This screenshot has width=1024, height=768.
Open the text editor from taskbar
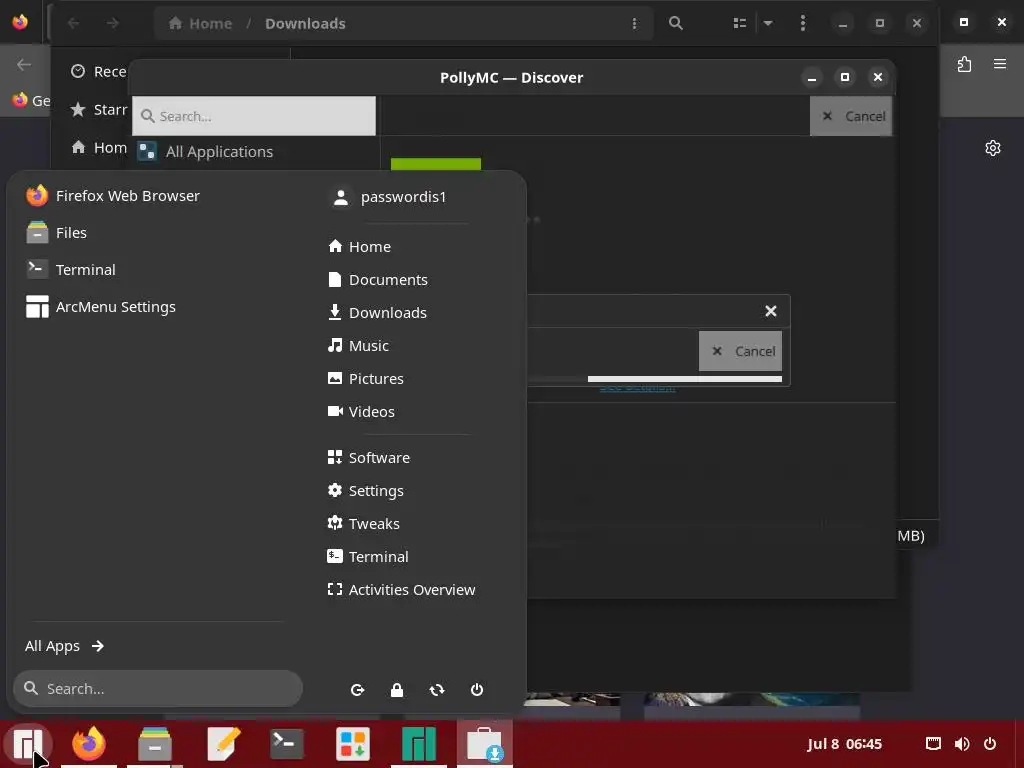pos(221,743)
